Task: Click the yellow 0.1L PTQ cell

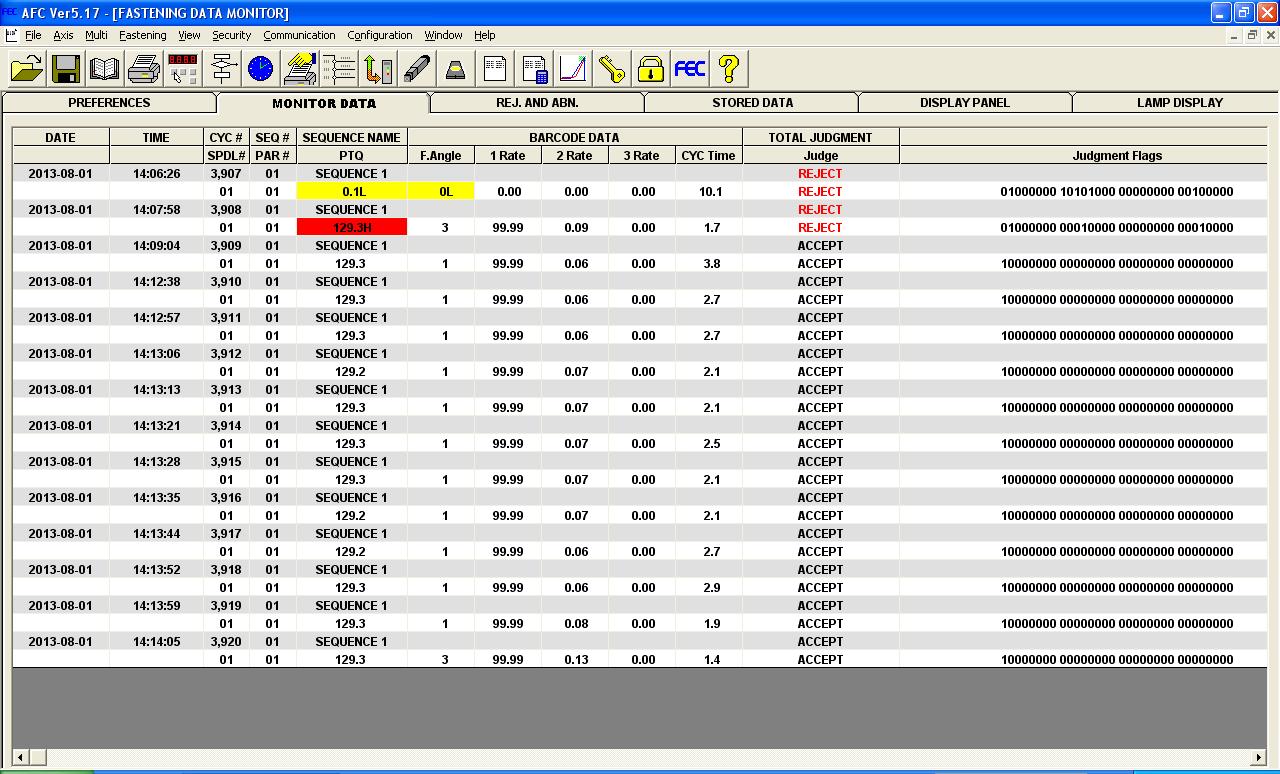Action: [352, 191]
